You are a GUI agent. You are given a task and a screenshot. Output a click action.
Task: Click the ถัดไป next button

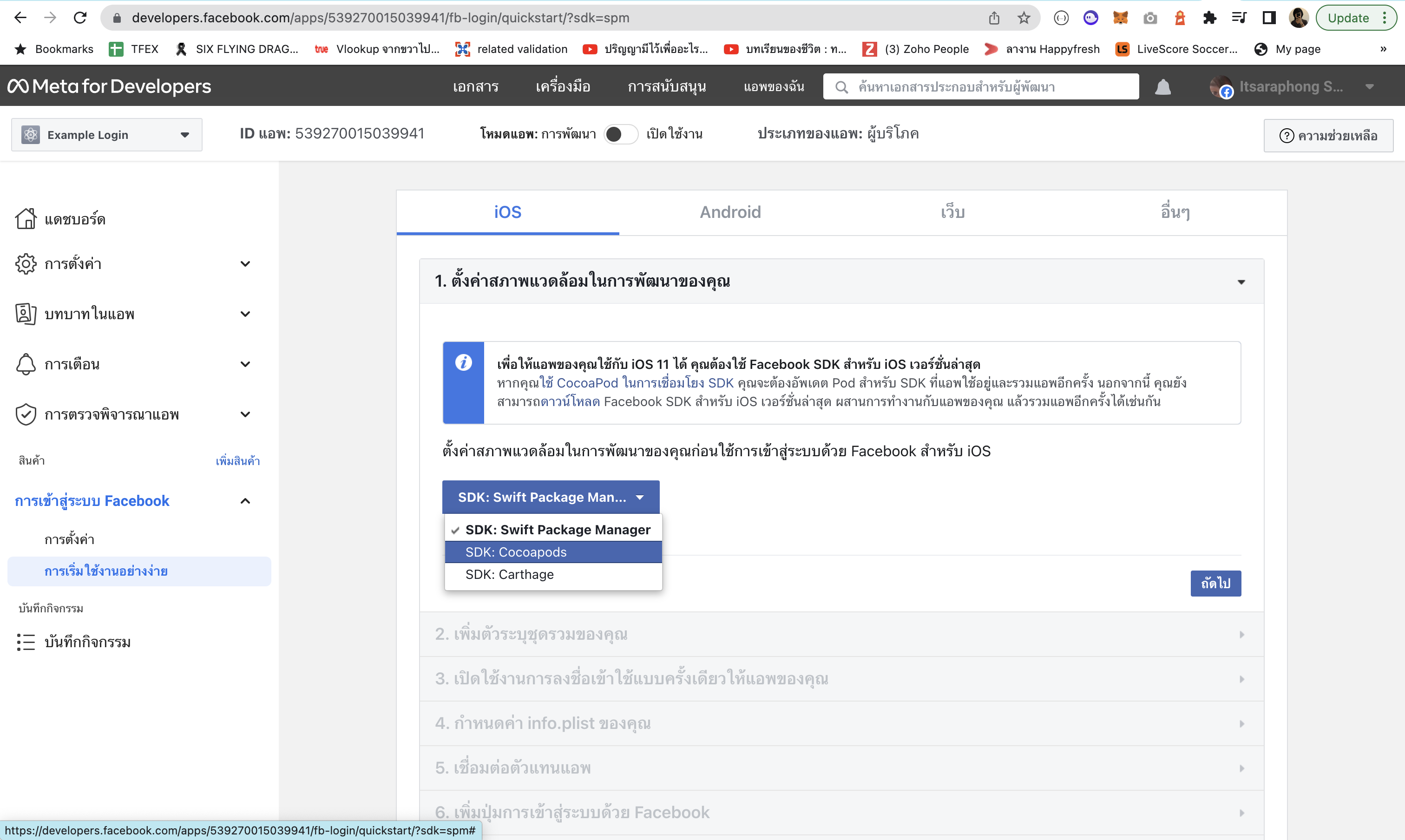click(1215, 584)
